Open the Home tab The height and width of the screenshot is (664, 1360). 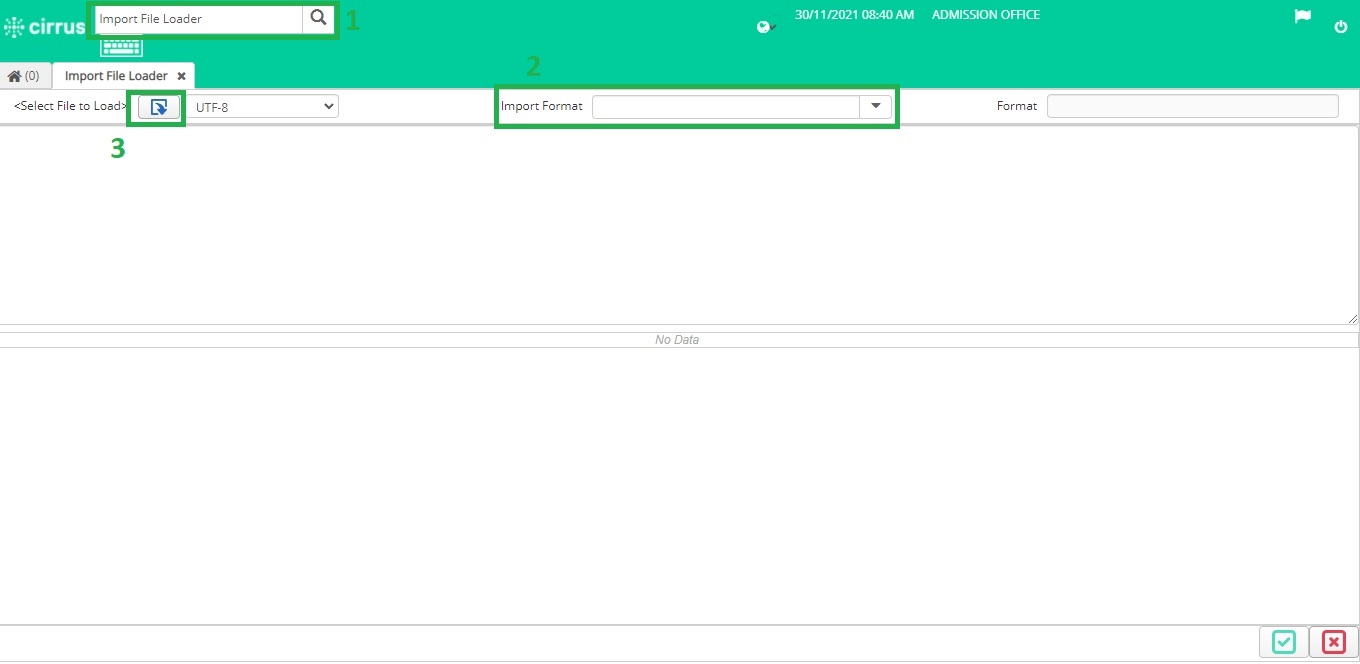click(x=24, y=76)
